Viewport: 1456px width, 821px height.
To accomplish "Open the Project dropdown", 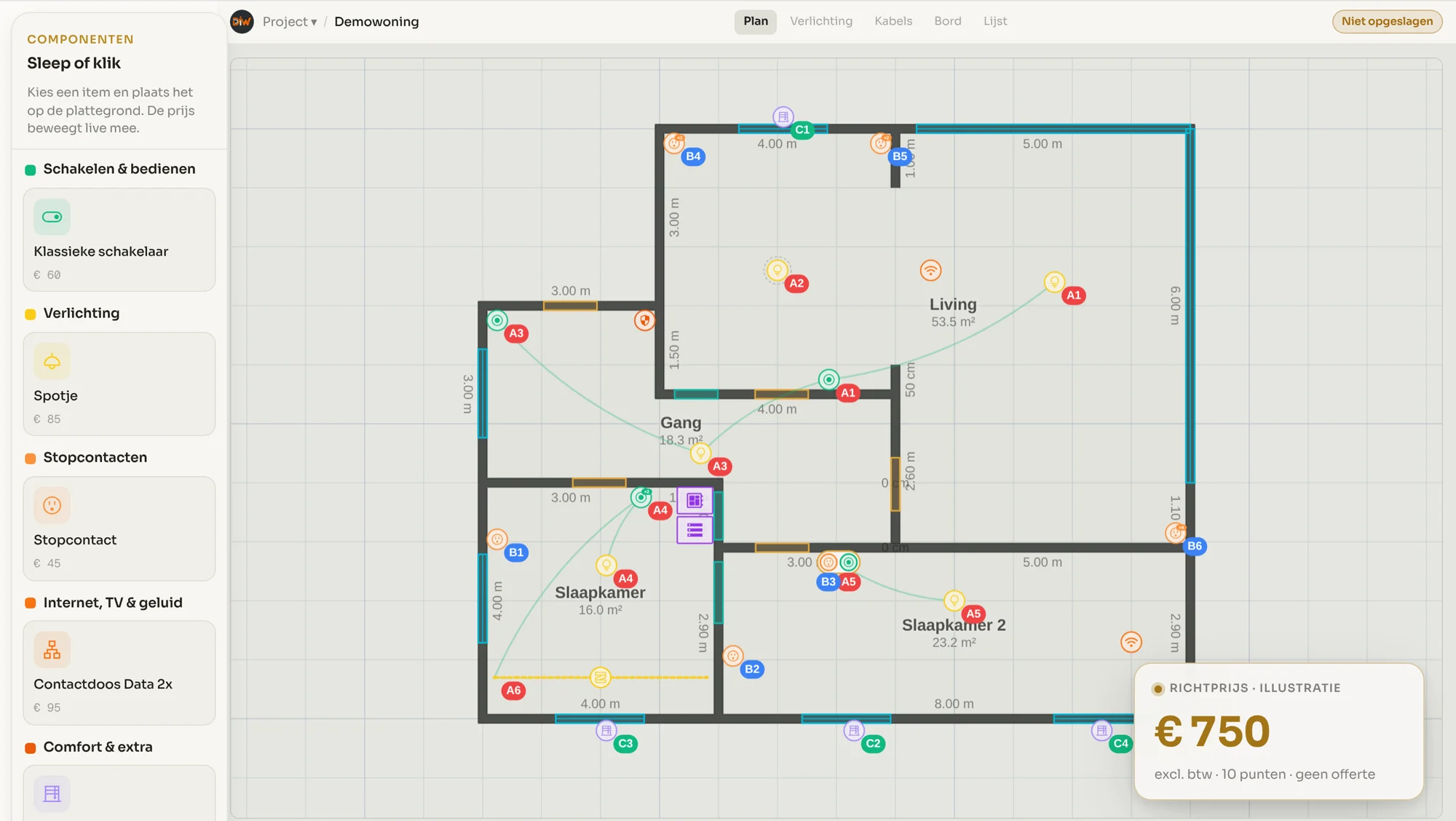I will click(290, 22).
